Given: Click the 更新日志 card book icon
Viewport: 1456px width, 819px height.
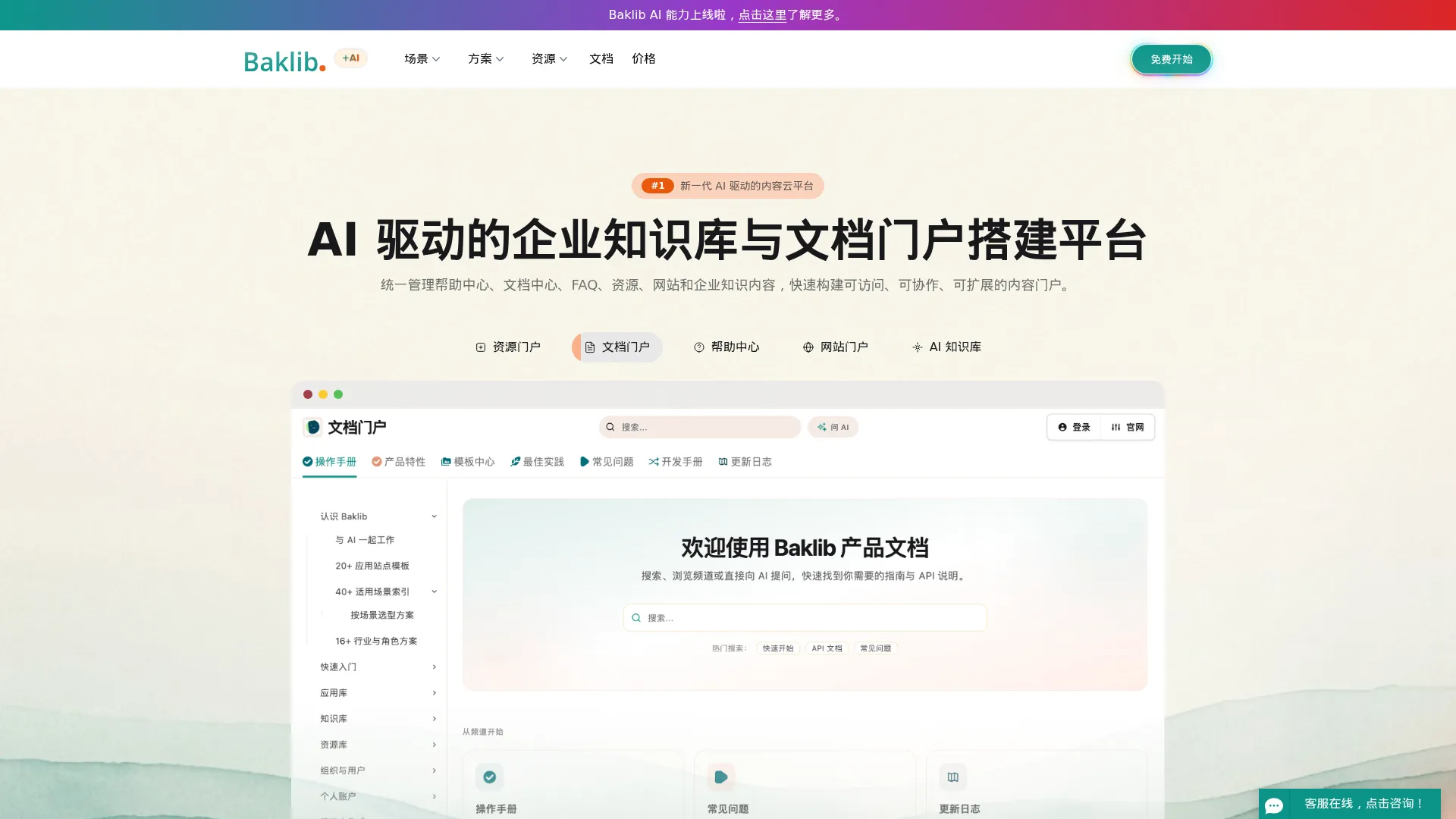Looking at the screenshot, I should point(953,777).
